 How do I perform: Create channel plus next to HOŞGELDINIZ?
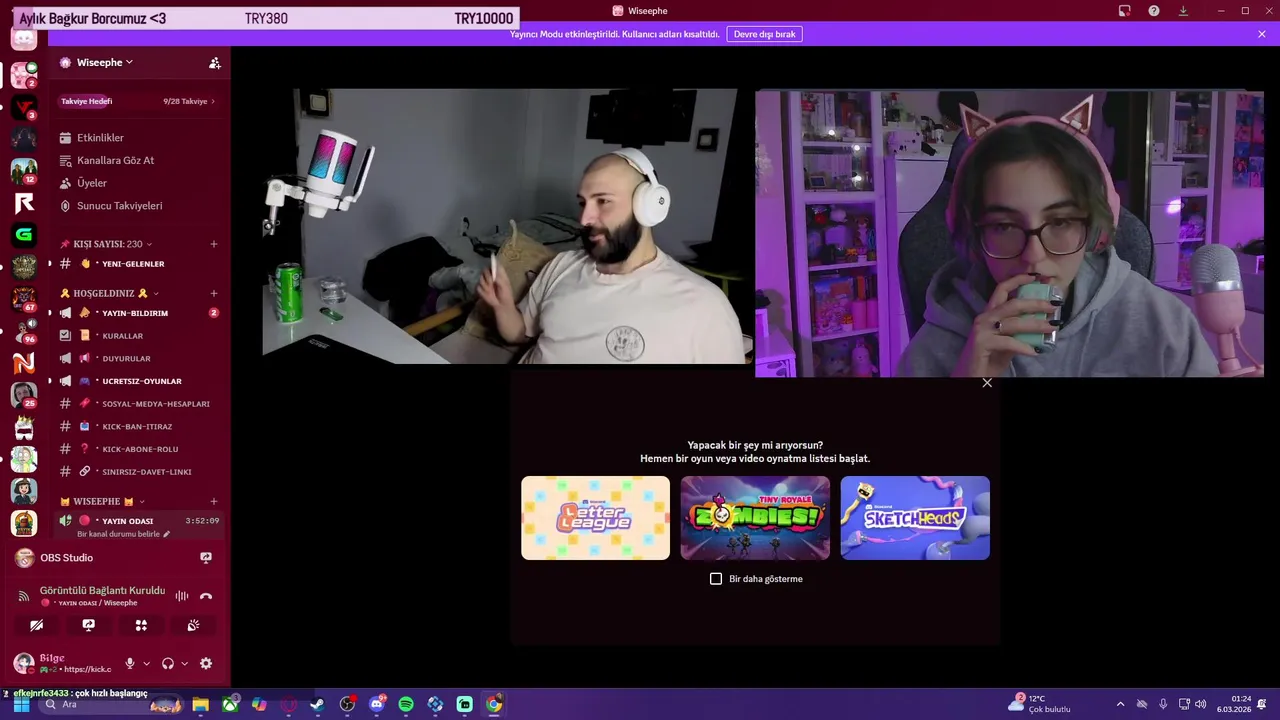click(214, 293)
